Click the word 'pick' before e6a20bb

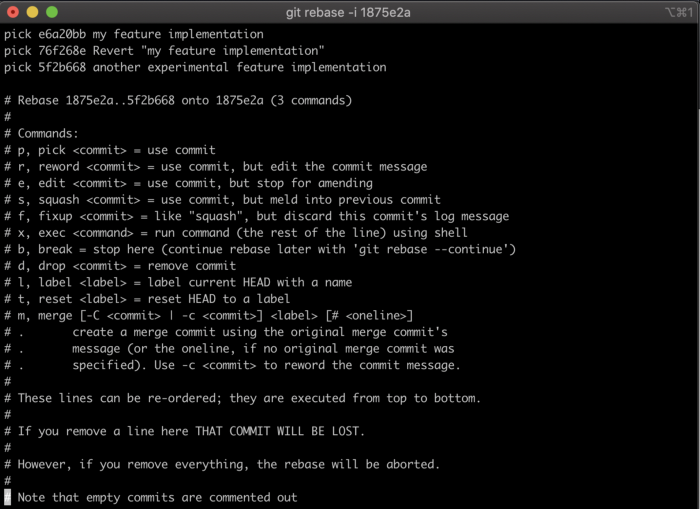18,34
